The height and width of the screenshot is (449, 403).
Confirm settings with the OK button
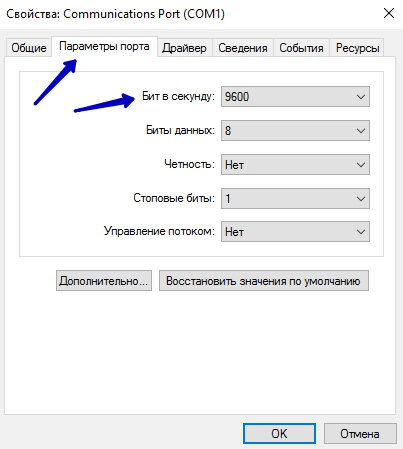coord(279,434)
